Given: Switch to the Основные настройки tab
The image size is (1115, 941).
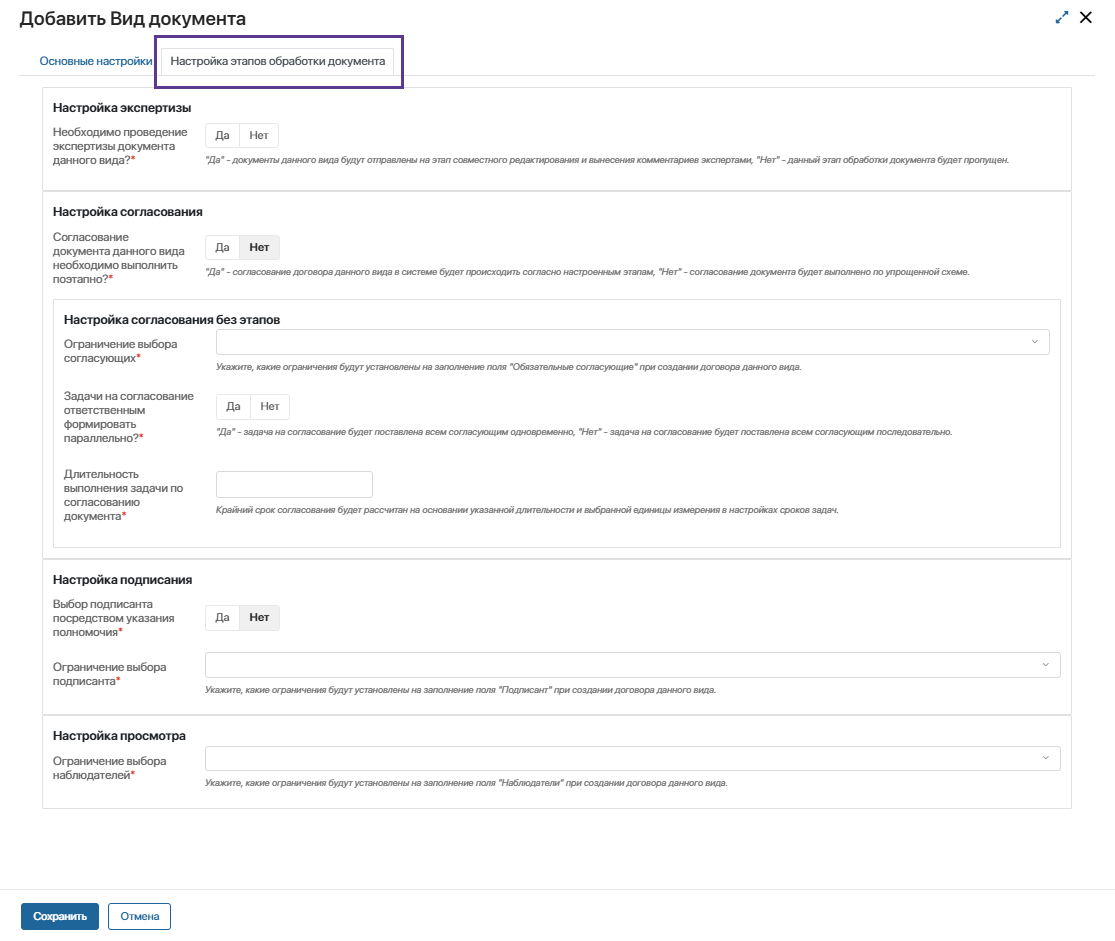Looking at the screenshot, I should point(96,61).
